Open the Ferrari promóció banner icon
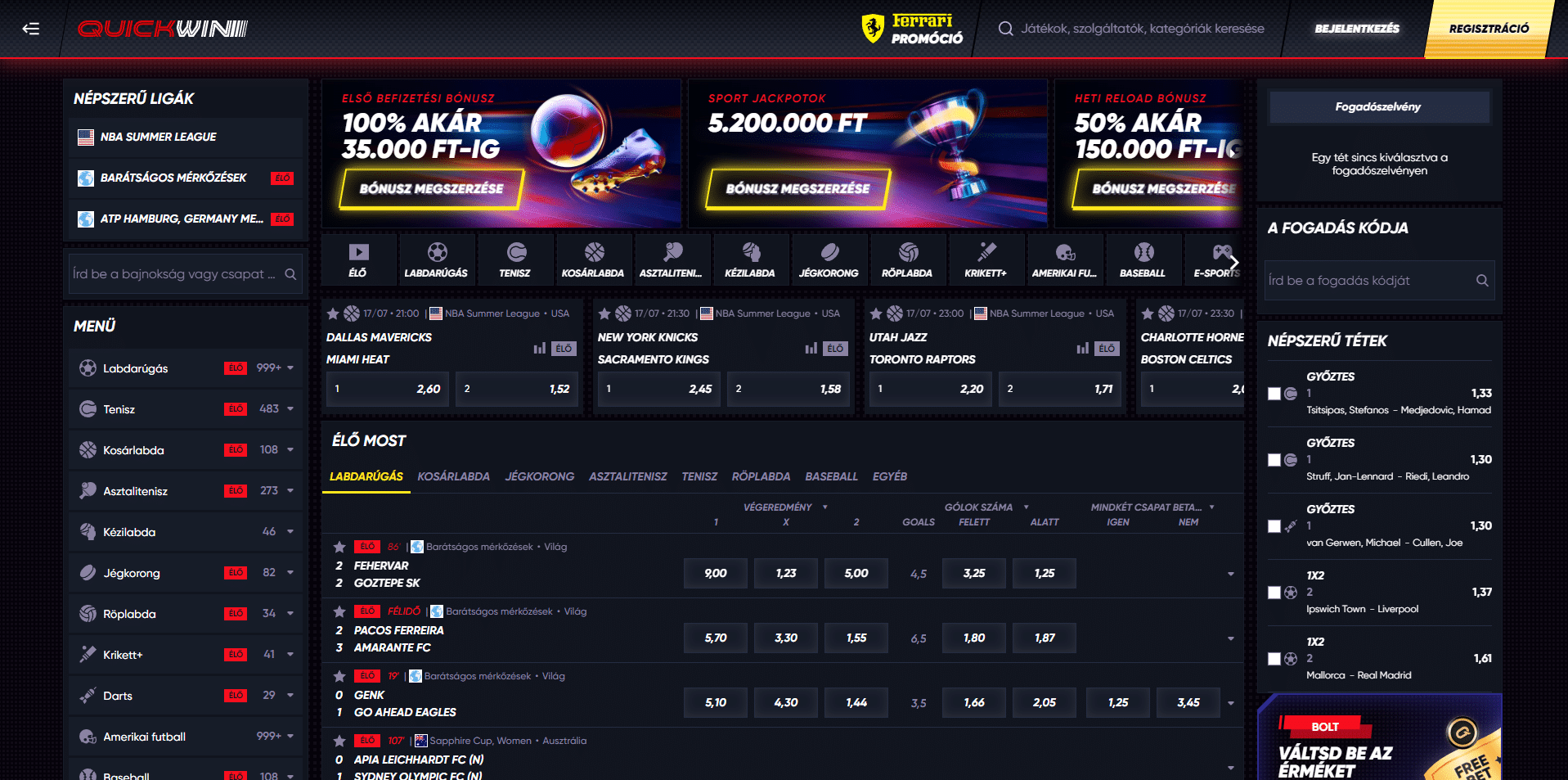This screenshot has height=780, width=1568. coord(873,29)
